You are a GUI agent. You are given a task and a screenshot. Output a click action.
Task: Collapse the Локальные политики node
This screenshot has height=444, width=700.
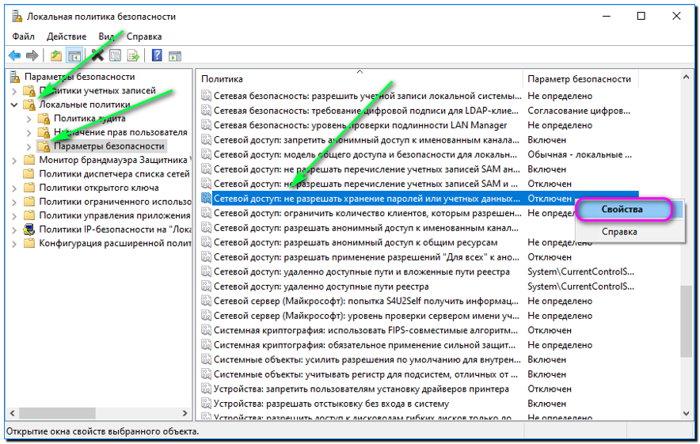click(x=14, y=105)
